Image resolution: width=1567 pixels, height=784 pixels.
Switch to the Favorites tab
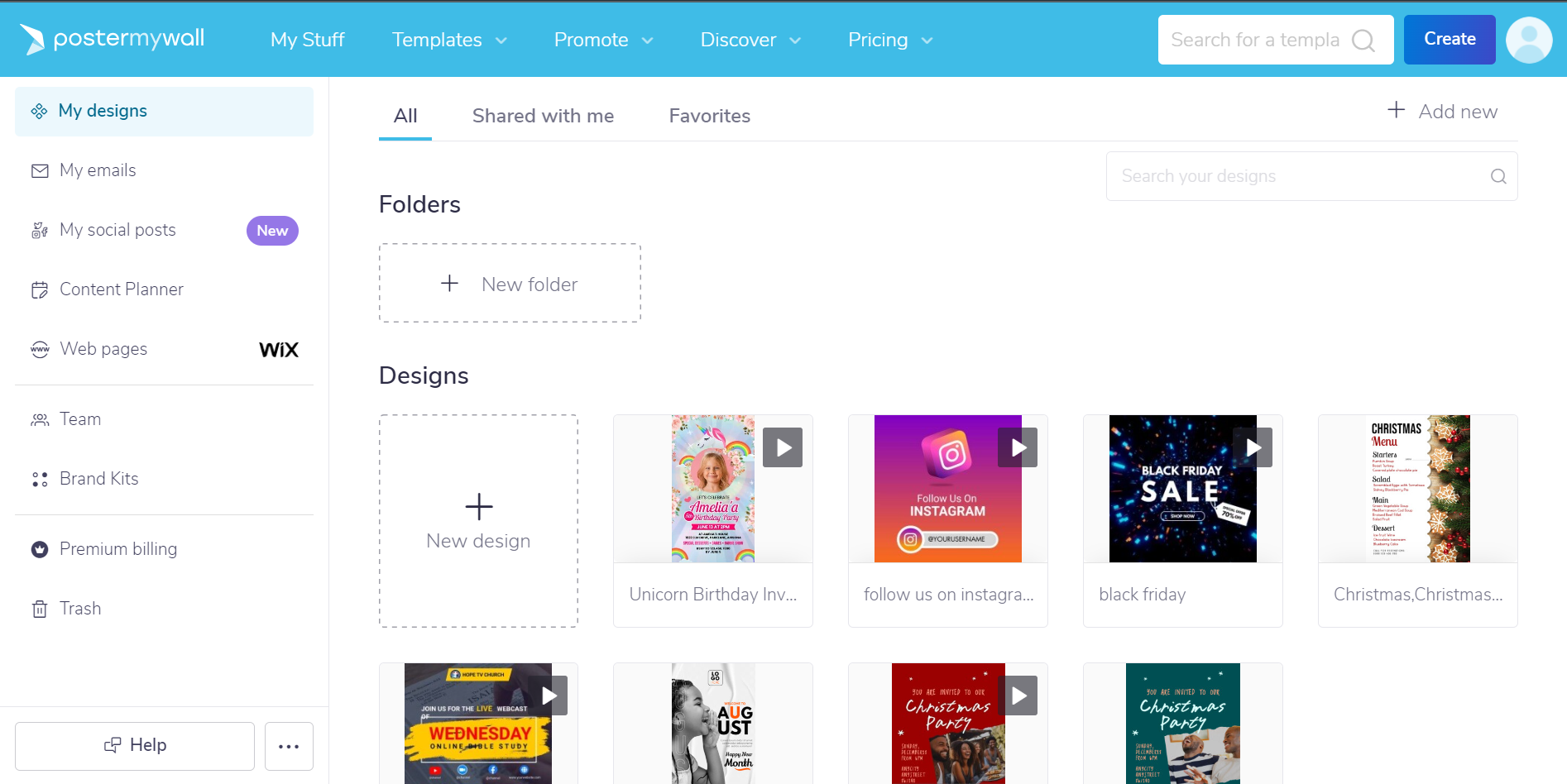709,116
